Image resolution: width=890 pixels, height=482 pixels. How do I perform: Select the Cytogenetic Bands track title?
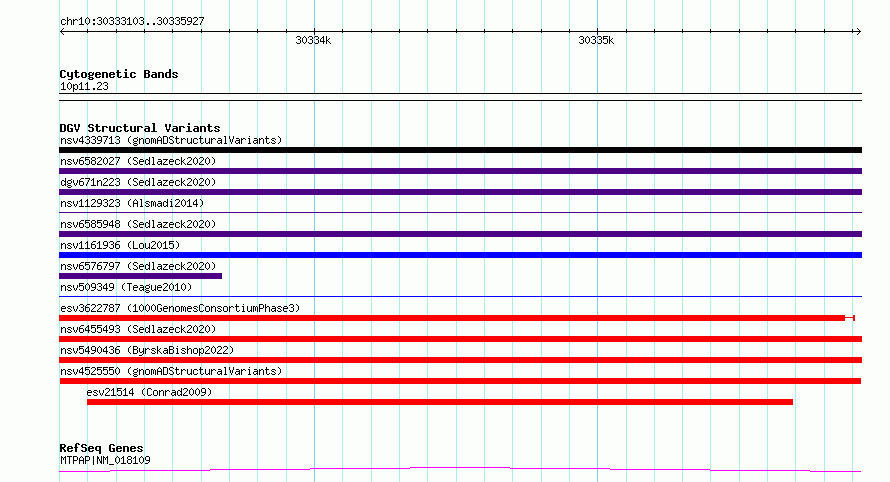click(x=119, y=74)
